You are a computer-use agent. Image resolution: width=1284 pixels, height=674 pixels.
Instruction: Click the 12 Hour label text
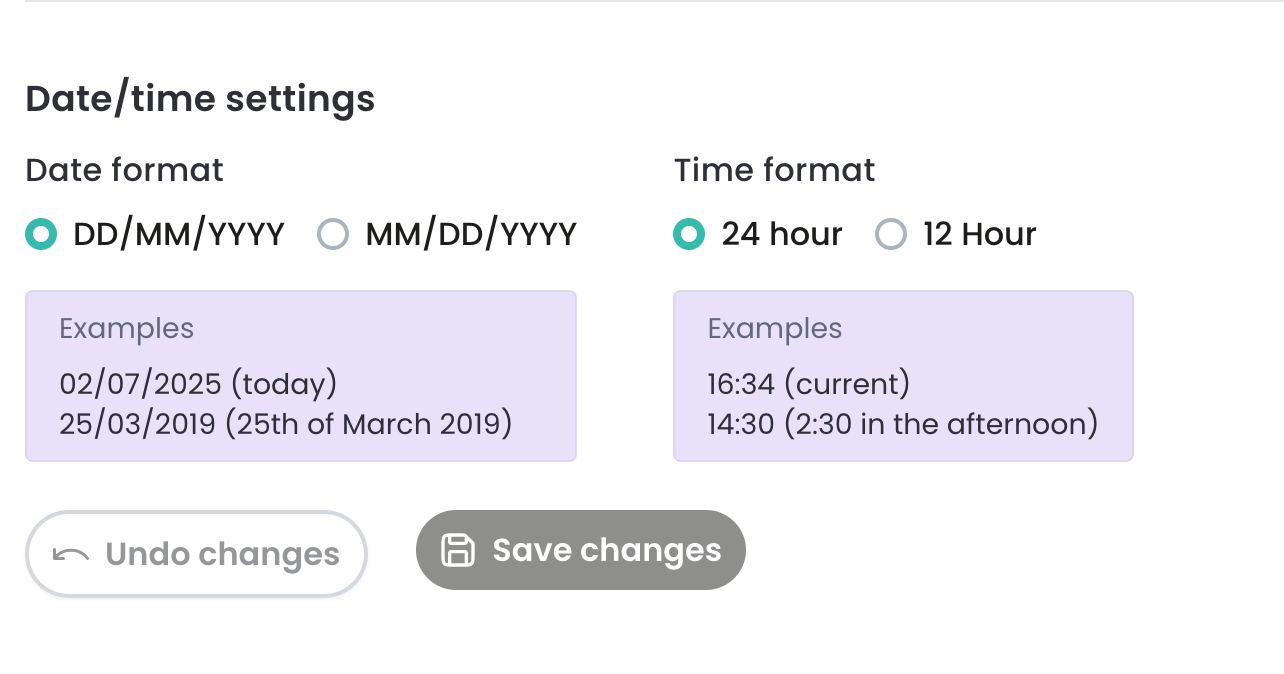(x=979, y=235)
